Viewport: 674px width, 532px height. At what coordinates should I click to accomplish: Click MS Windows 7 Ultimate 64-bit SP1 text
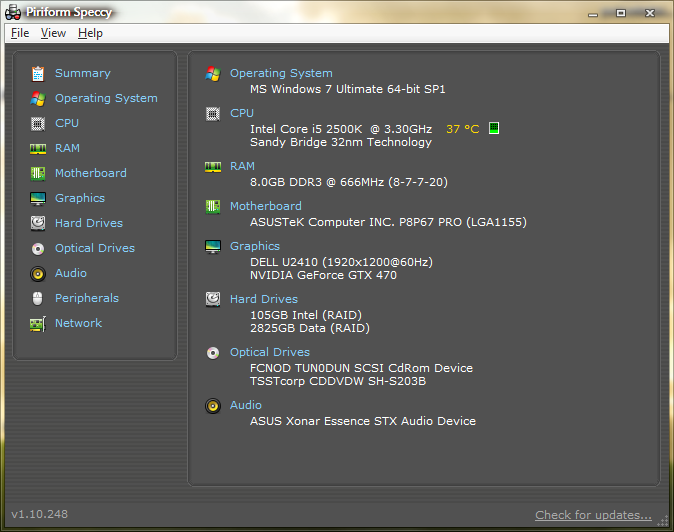coord(348,89)
